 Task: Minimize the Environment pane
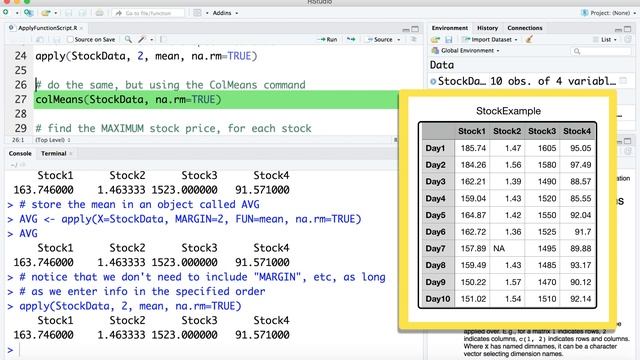(x=618, y=29)
